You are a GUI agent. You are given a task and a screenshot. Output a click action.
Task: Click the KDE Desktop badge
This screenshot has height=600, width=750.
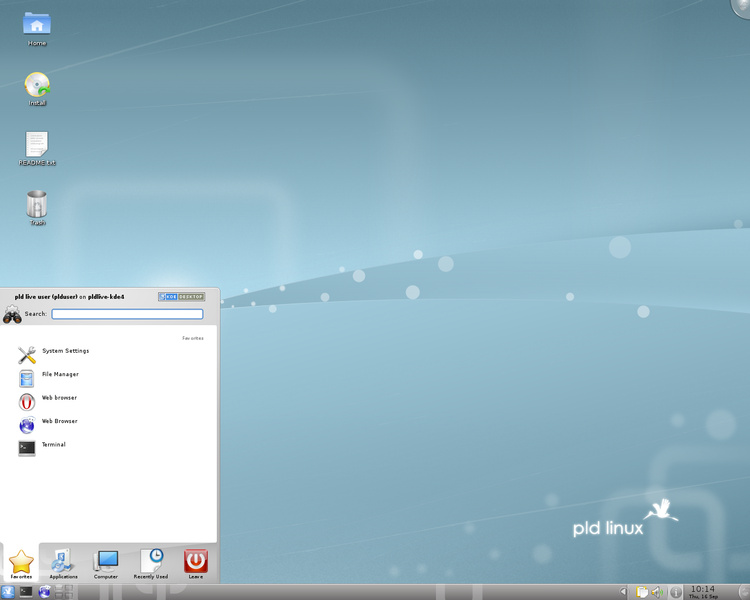click(x=182, y=297)
